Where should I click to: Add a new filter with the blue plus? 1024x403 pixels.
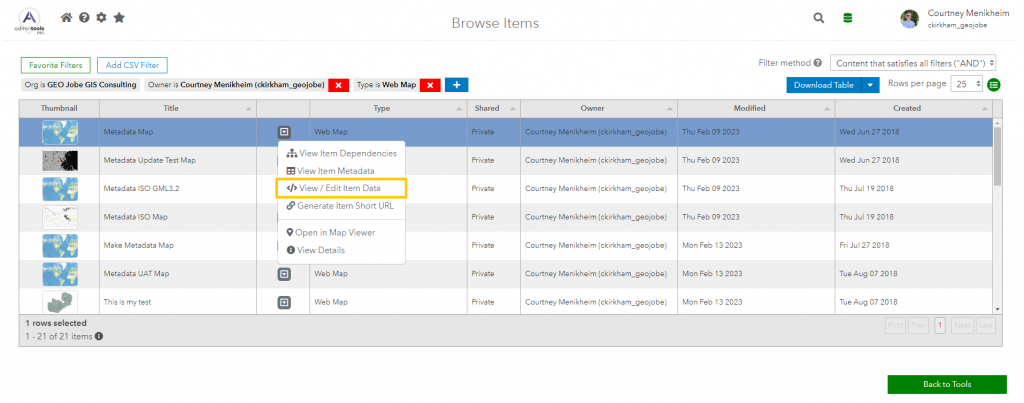(x=456, y=85)
